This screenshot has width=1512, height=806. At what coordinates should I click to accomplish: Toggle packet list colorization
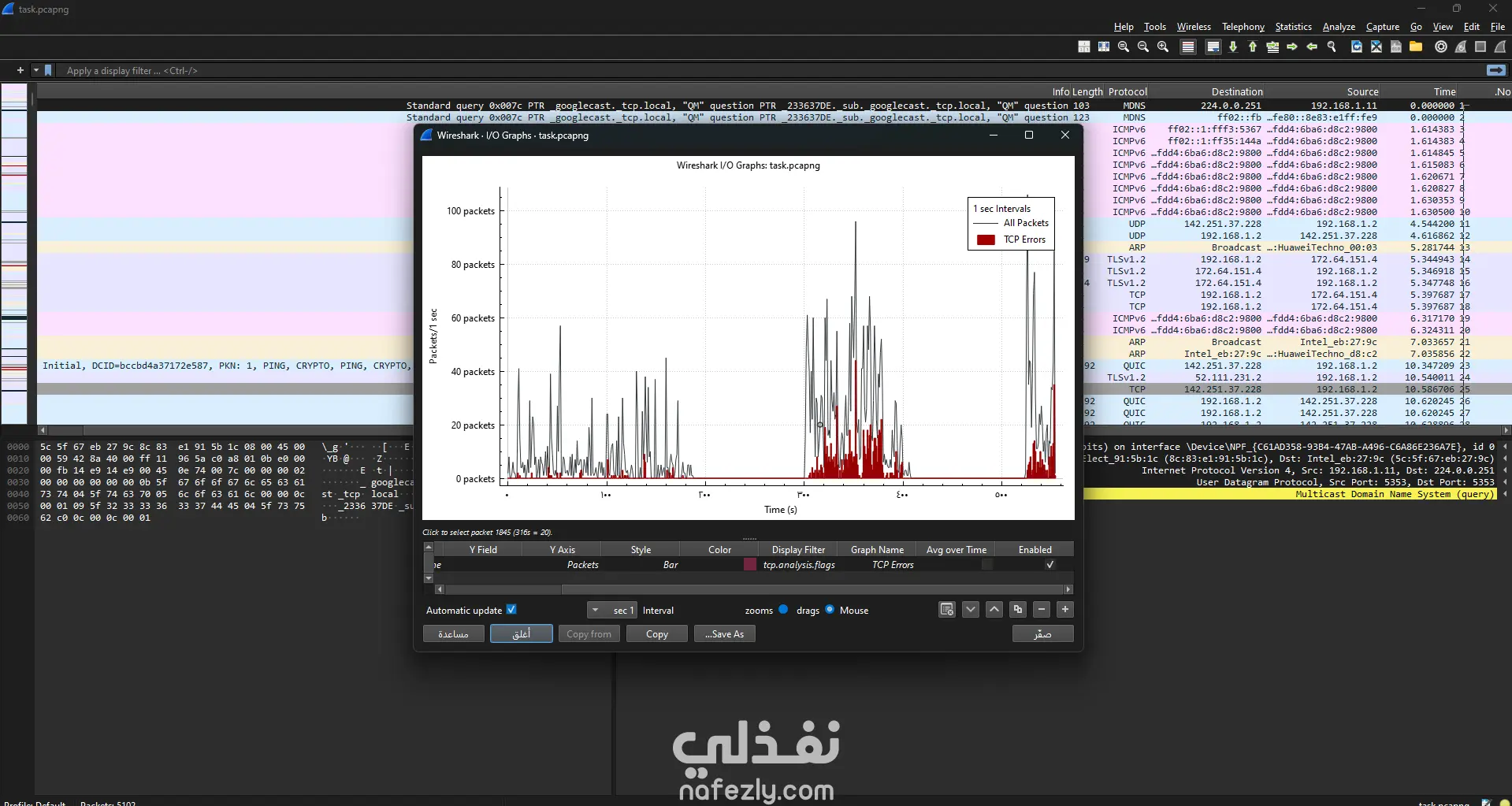pyautogui.click(x=1188, y=47)
